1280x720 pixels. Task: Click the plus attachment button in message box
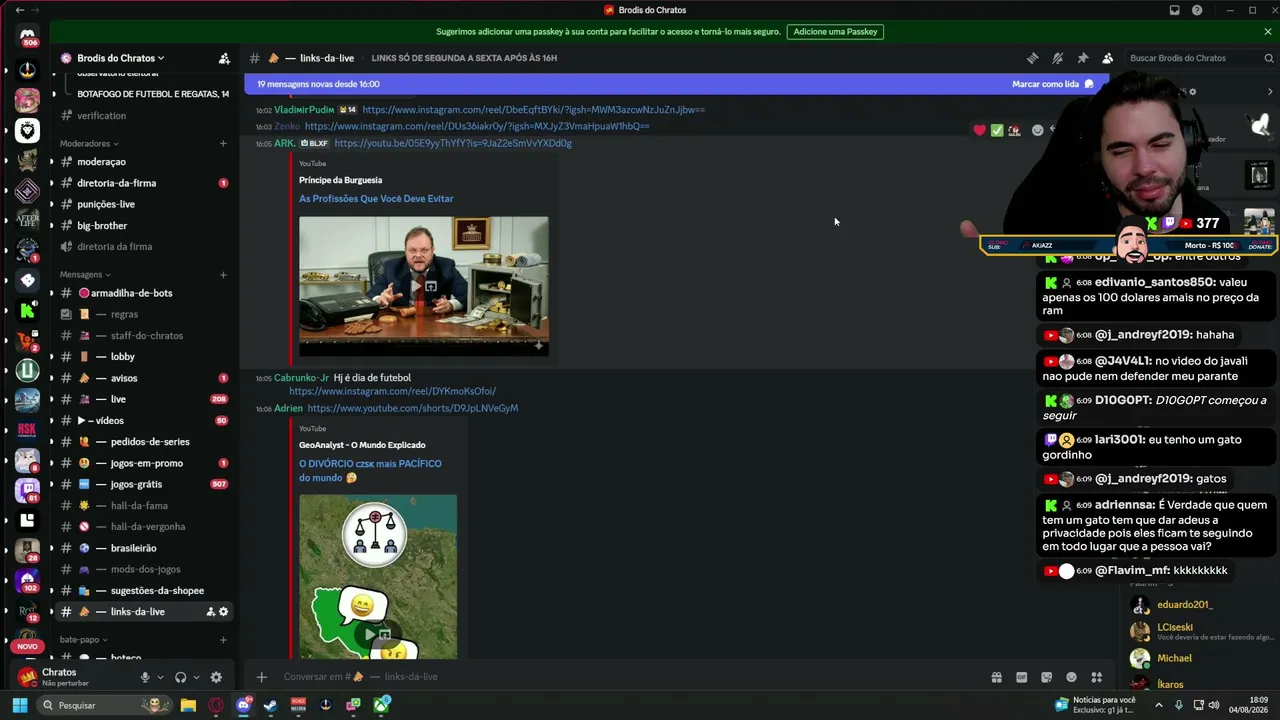pyautogui.click(x=261, y=677)
